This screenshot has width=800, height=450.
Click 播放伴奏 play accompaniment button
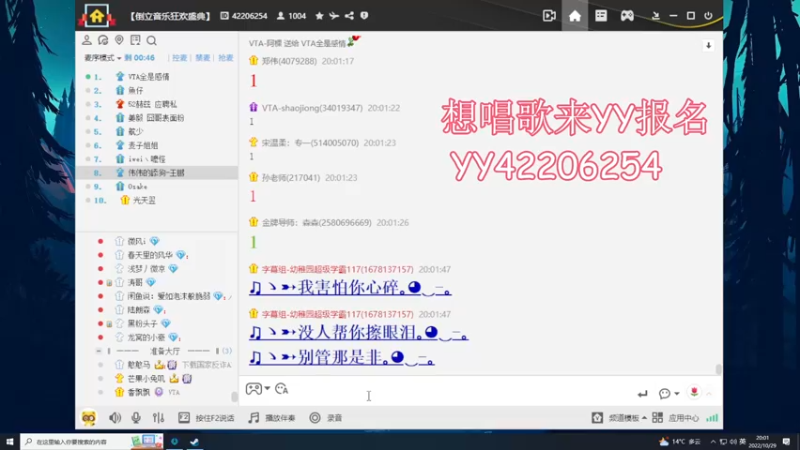click(272, 418)
